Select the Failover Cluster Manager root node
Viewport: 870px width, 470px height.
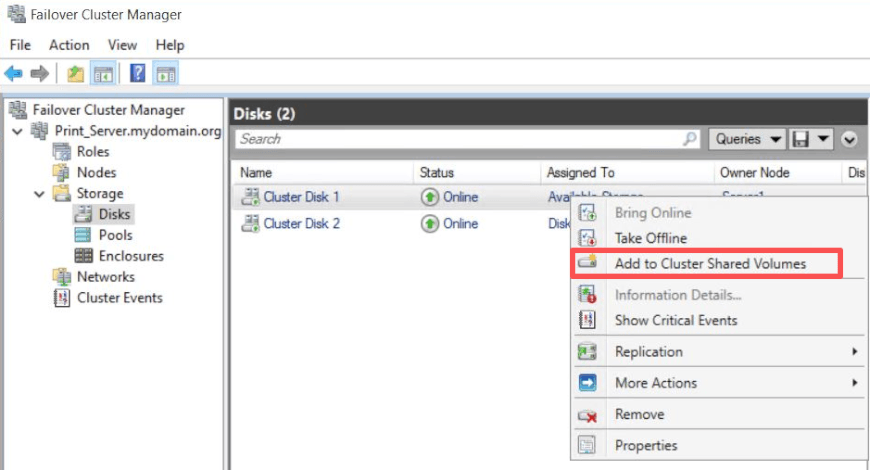point(108,110)
